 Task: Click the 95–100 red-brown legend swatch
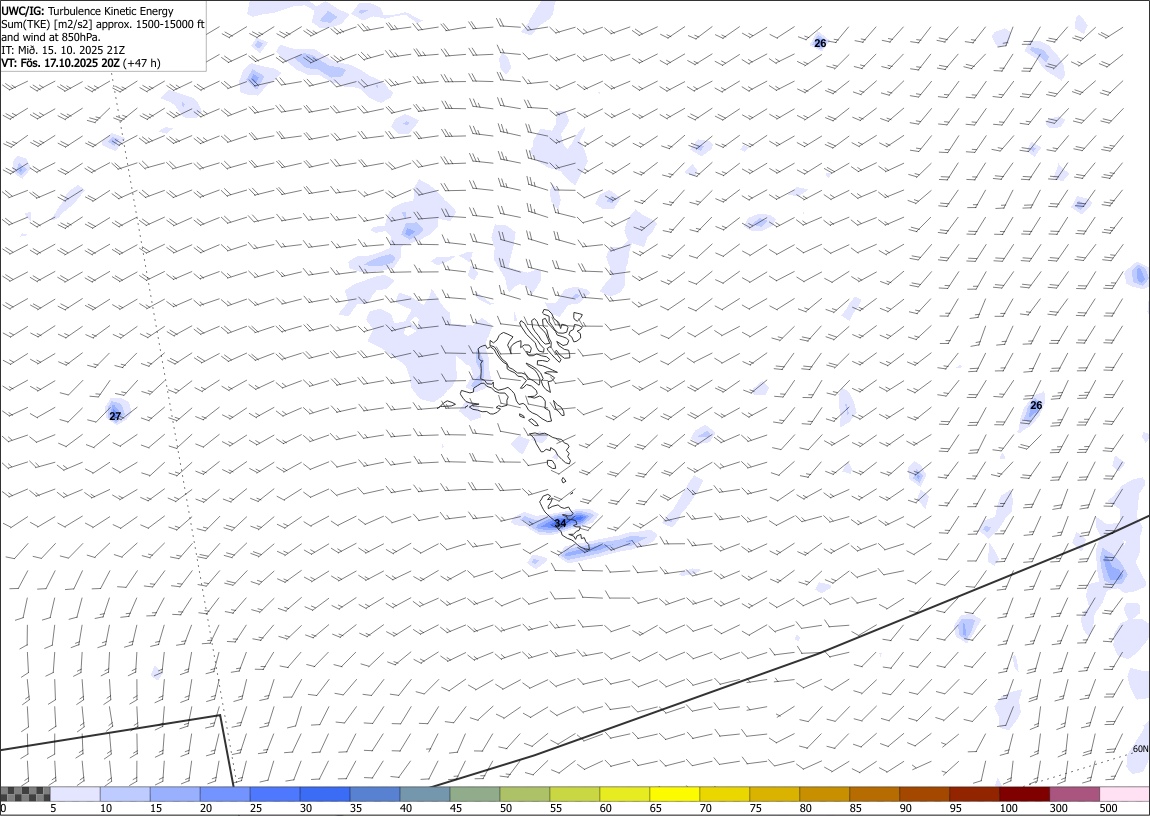point(974,794)
